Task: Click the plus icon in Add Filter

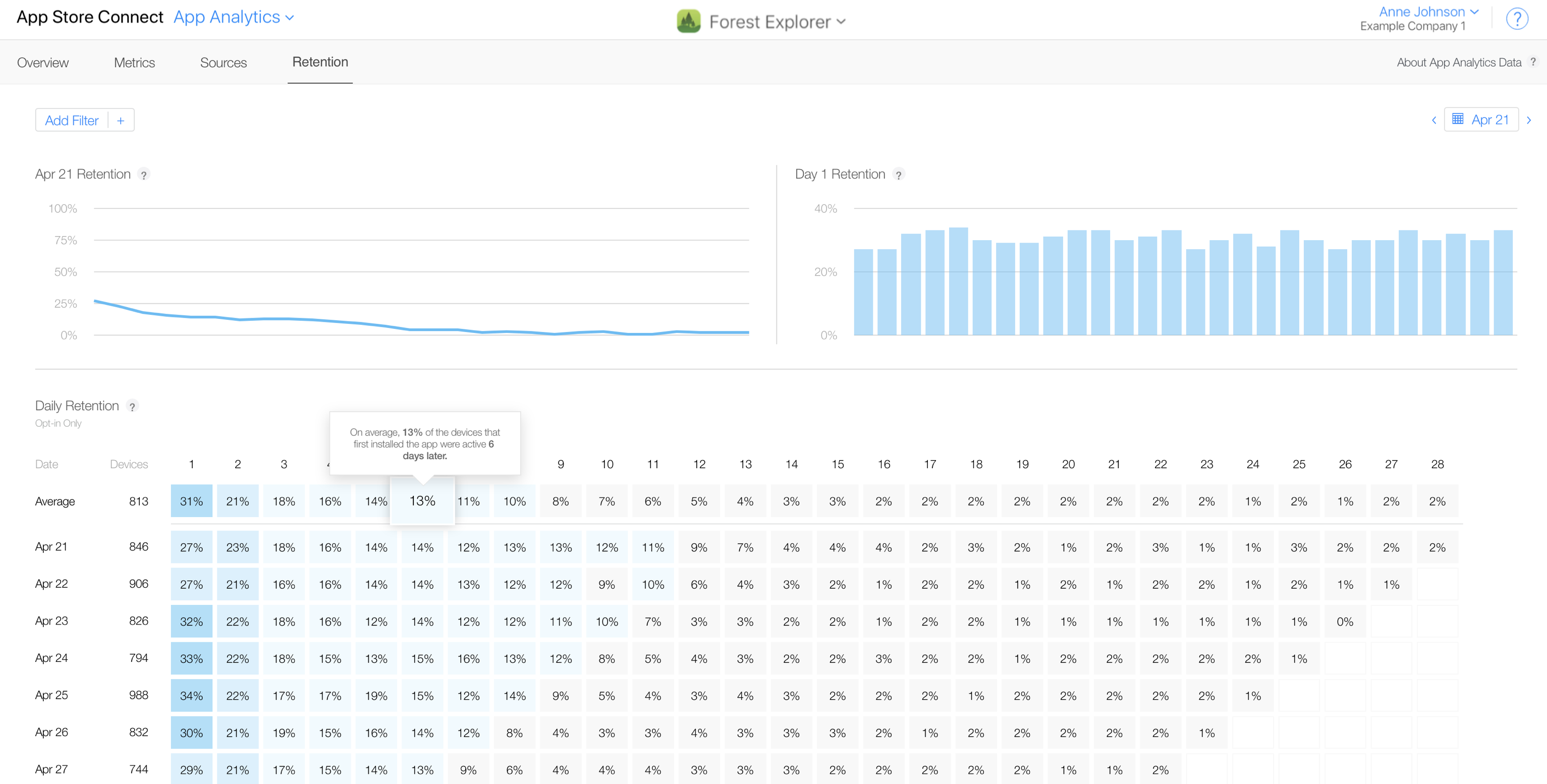Action: point(121,121)
